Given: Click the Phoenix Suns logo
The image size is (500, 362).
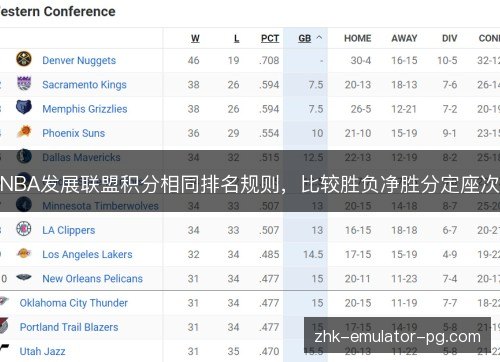Looking at the screenshot, I should [24, 132].
